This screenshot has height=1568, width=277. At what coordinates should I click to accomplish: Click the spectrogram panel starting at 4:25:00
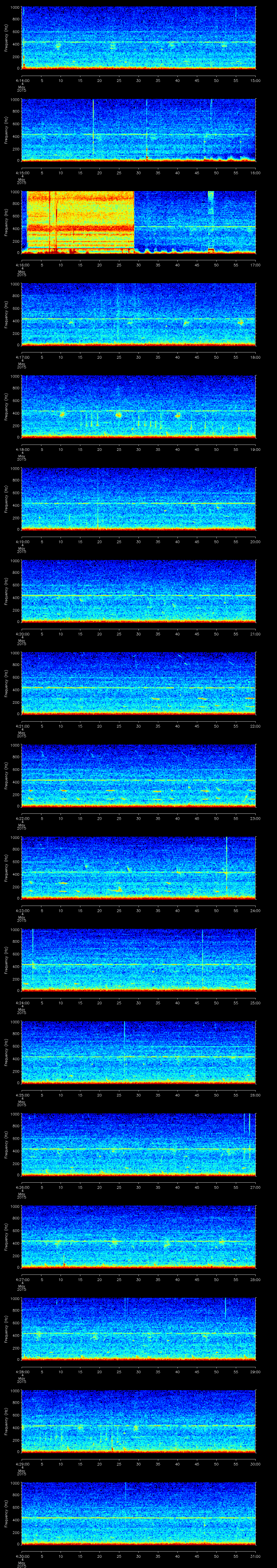pyautogui.click(x=138, y=1052)
